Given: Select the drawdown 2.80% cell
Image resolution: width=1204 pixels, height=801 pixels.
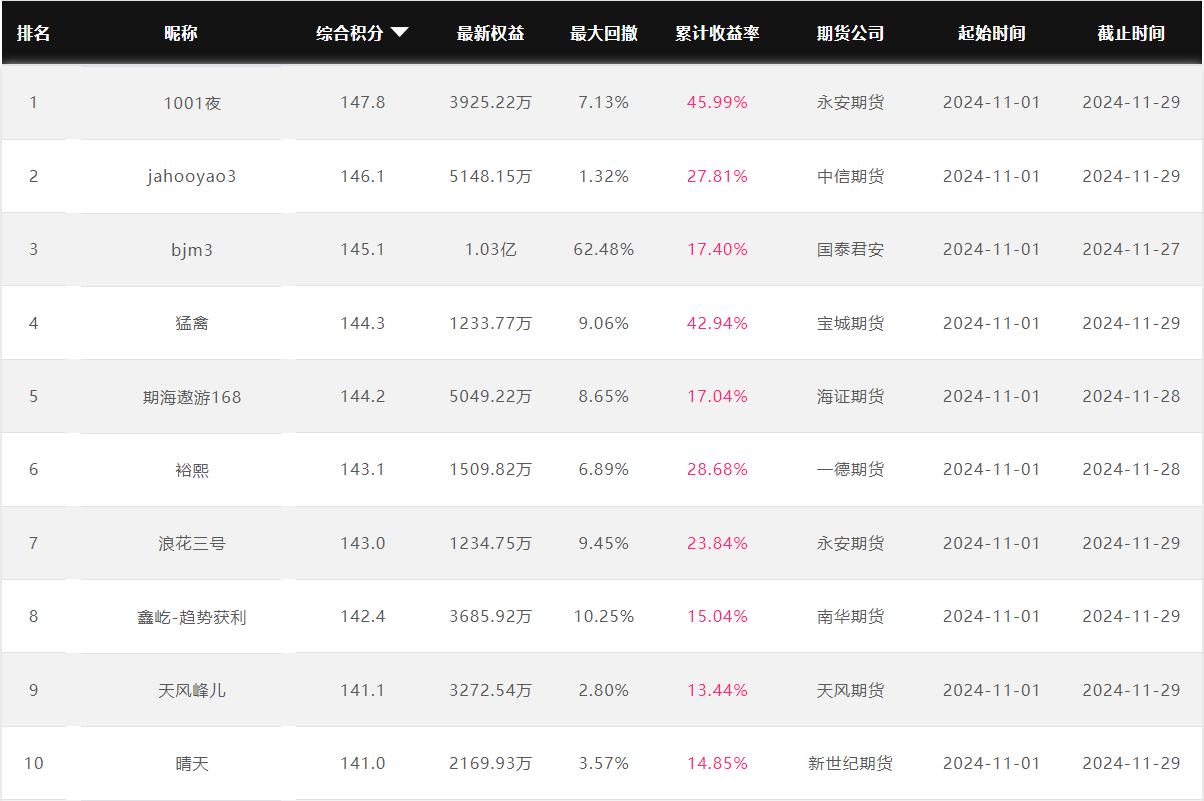Looking at the screenshot, I should click(x=604, y=690).
